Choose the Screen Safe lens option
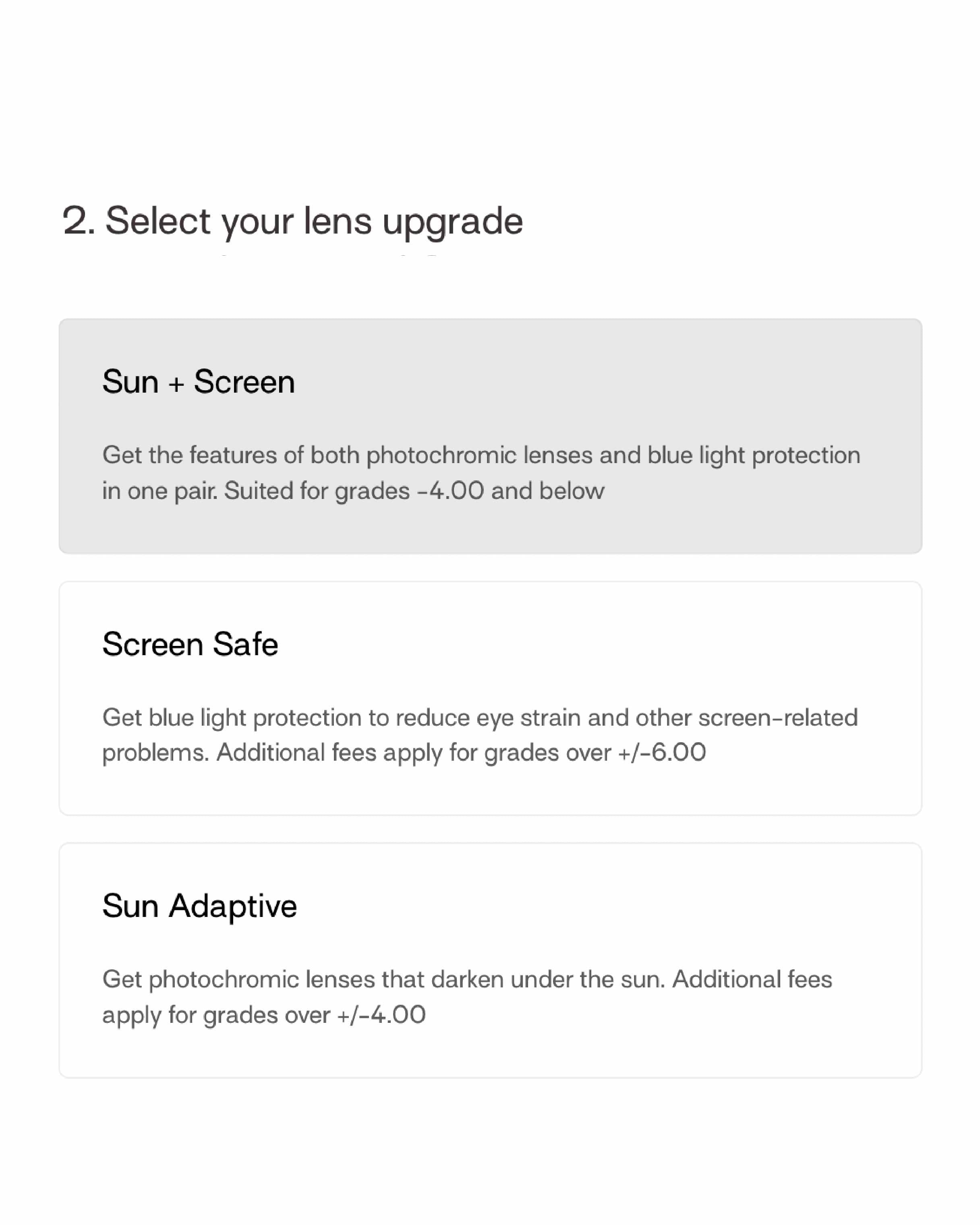 490,698
